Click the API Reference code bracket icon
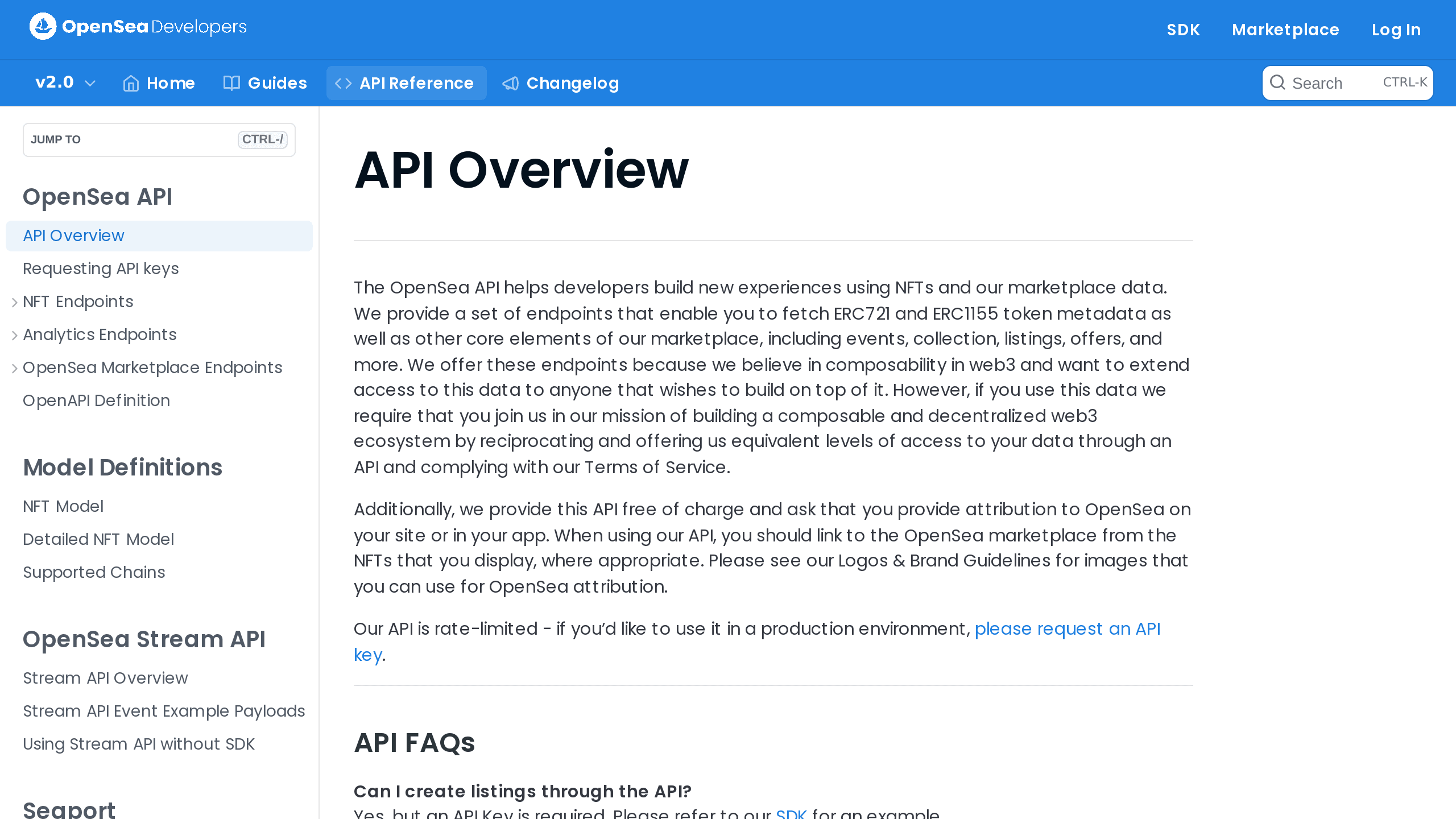The height and width of the screenshot is (819, 1456). [x=344, y=83]
